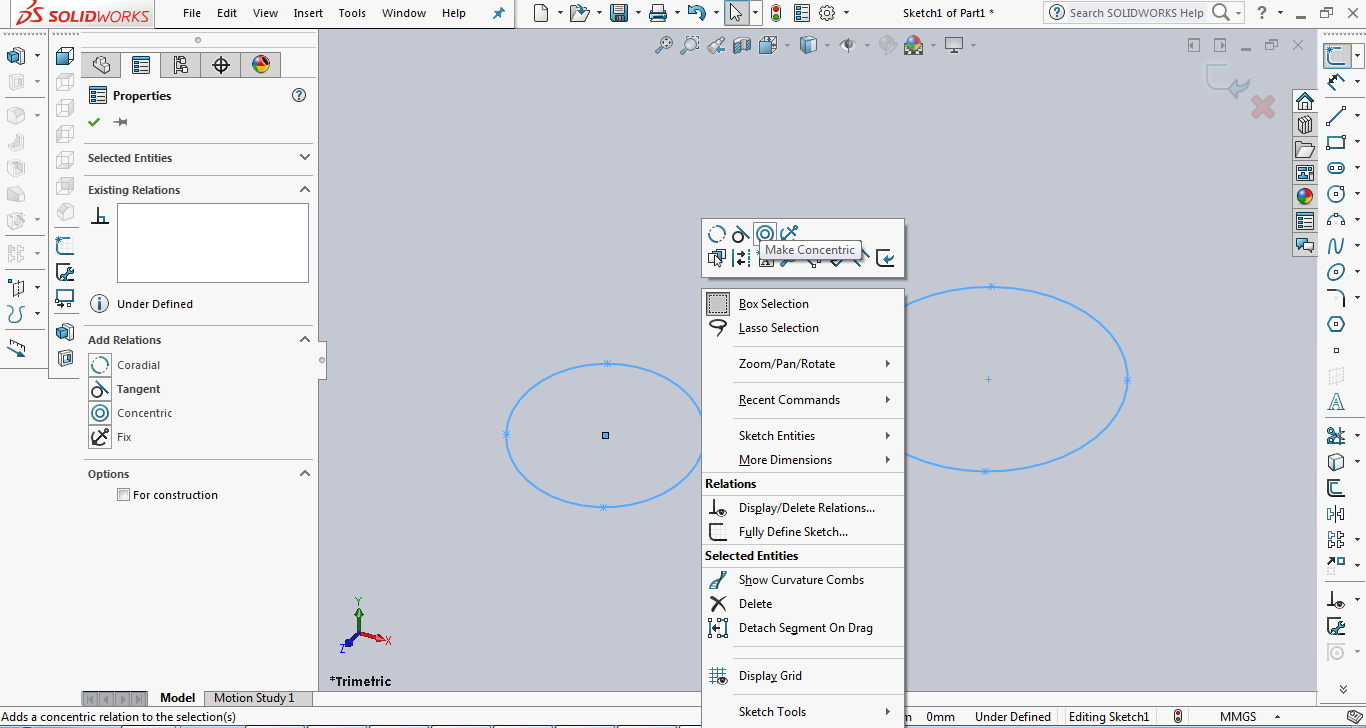Select the Ellipse sketch tool

[x=1336, y=272]
